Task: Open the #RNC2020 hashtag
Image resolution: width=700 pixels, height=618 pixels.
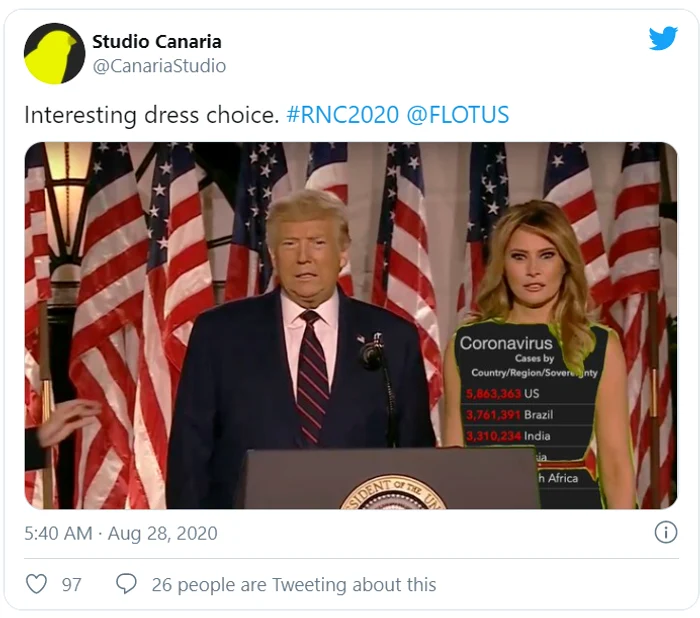Action: [342, 115]
